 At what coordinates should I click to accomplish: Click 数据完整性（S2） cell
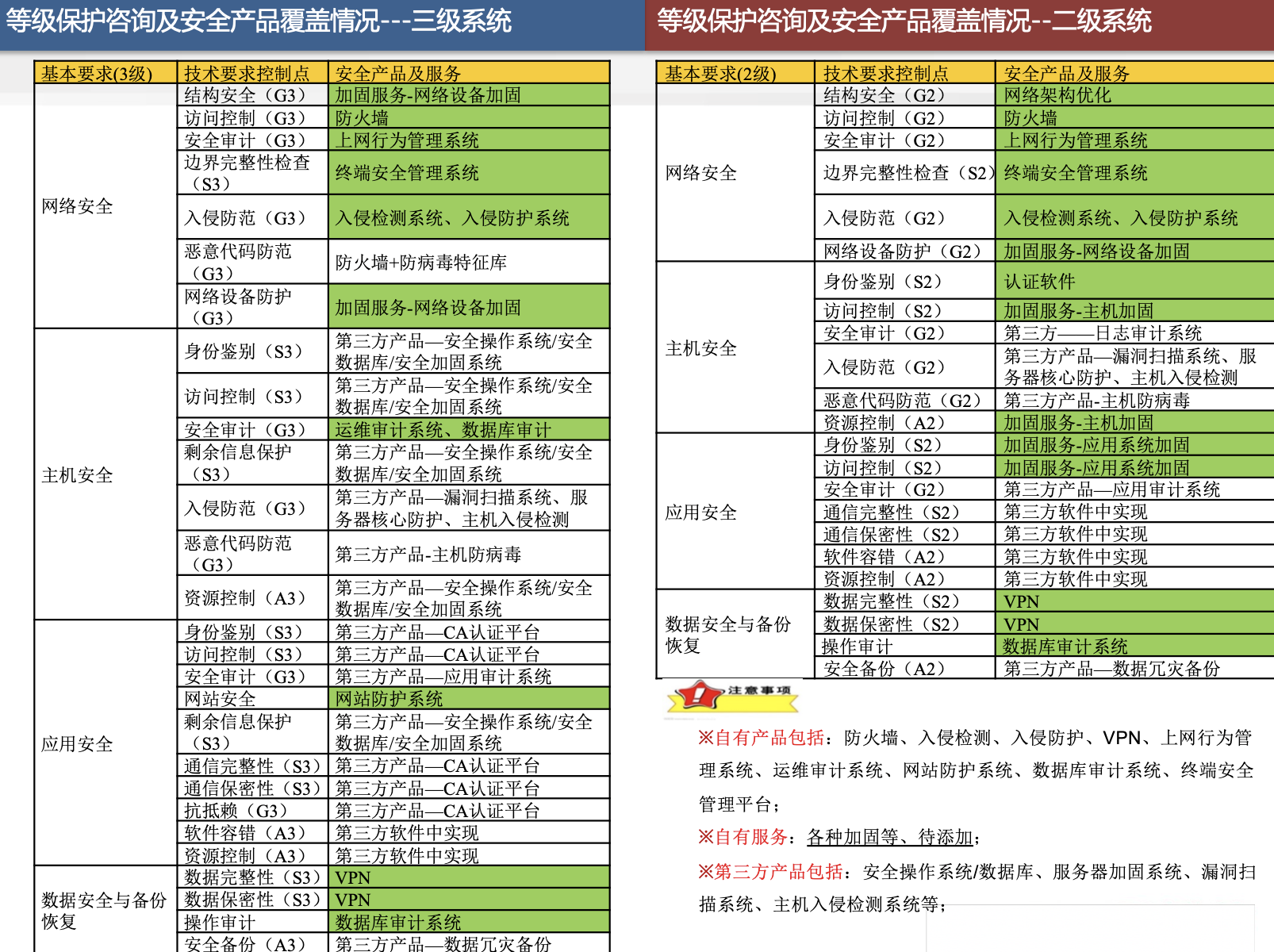904,601
